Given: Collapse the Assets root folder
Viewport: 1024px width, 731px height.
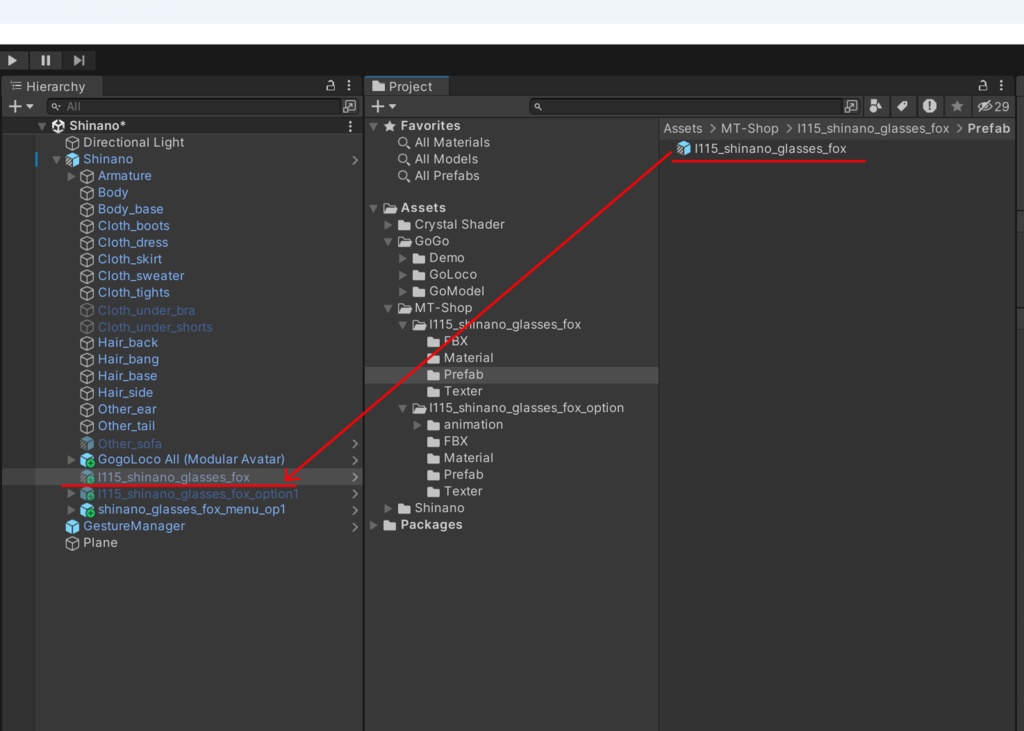Looking at the screenshot, I should click(x=374, y=208).
